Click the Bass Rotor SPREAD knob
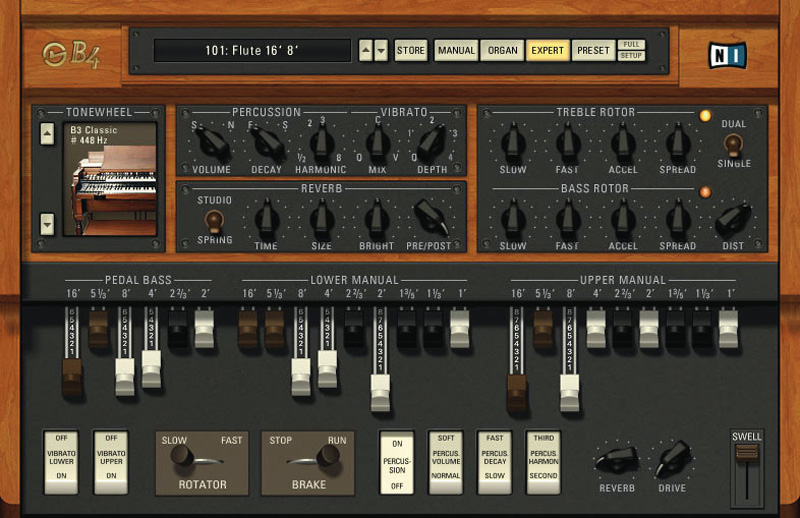The image size is (800, 518). (678, 218)
